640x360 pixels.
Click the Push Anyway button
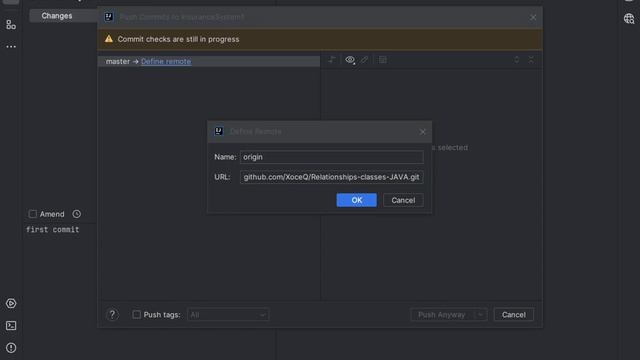(442, 315)
